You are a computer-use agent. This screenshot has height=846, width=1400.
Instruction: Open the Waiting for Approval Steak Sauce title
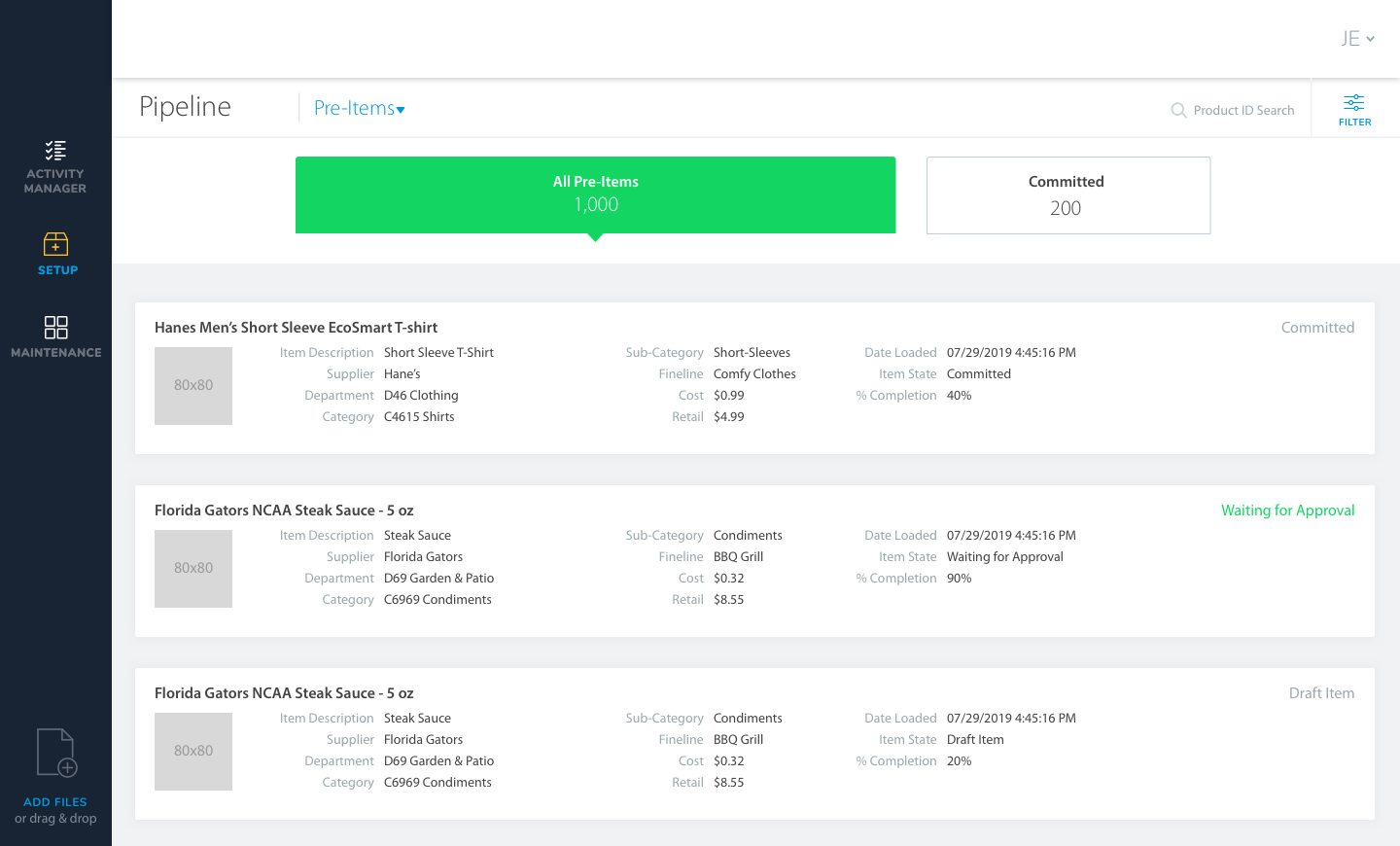[284, 511]
